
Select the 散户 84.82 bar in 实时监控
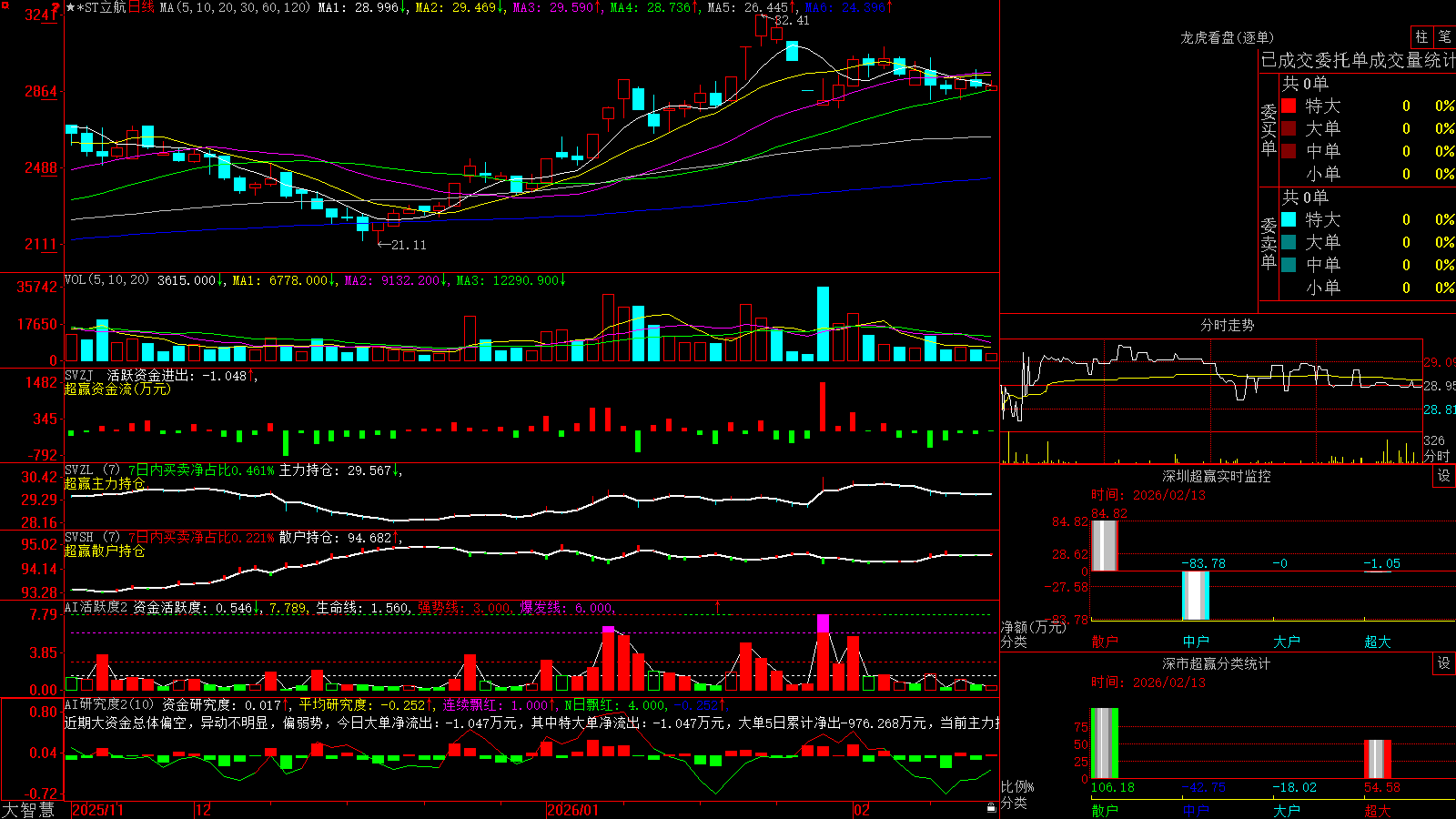tap(1105, 546)
